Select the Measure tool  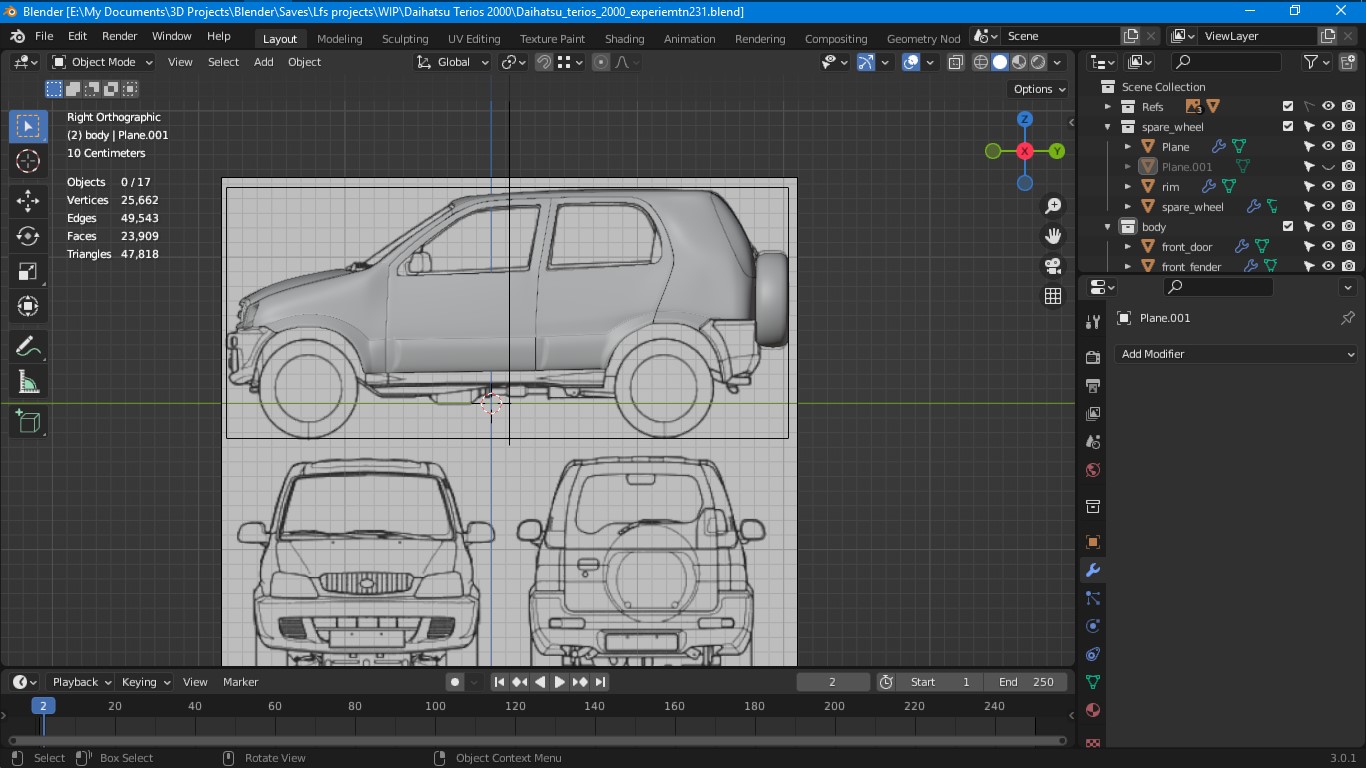click(28, 383)
